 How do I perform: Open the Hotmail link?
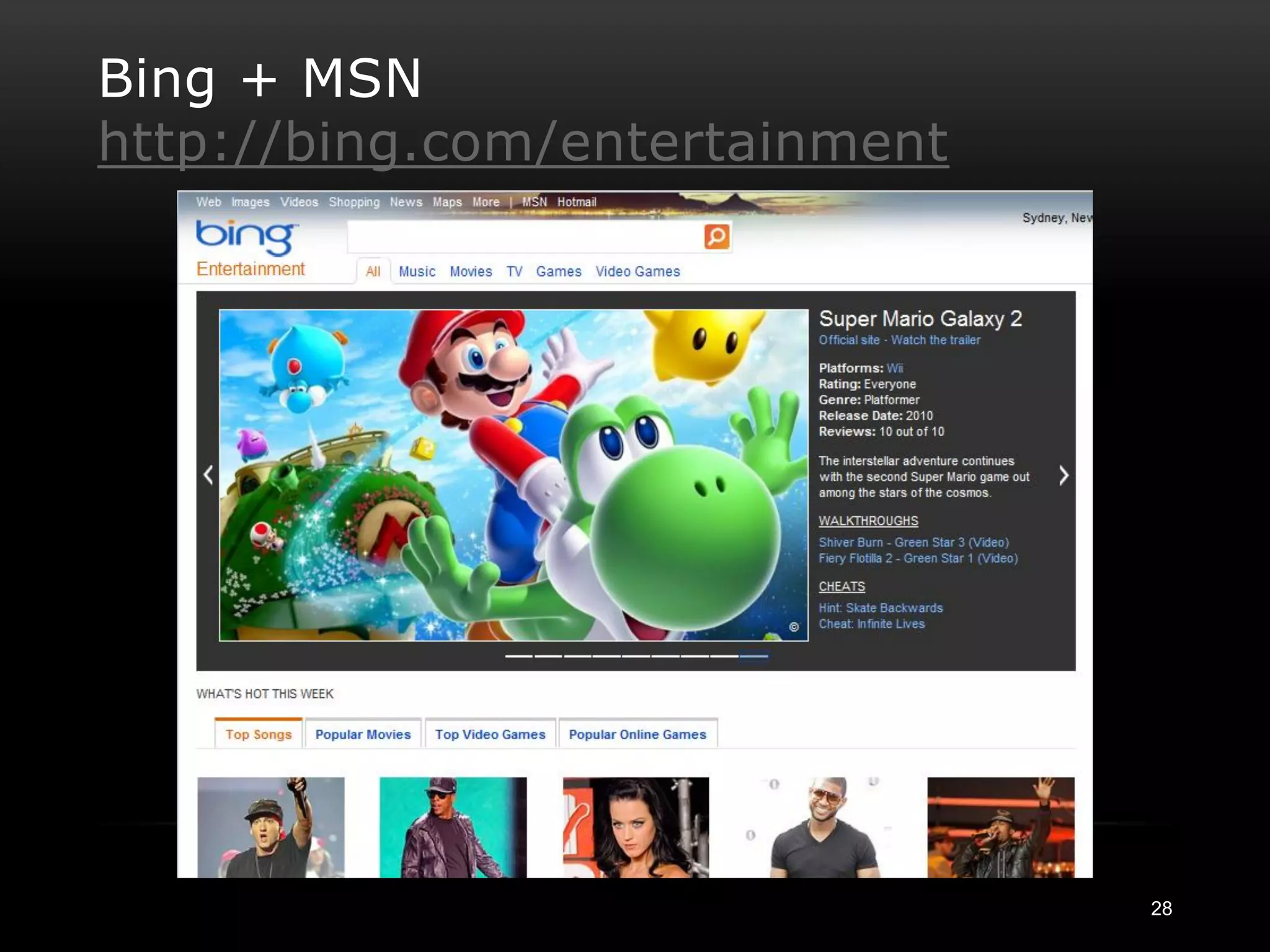pyautogui.click(x=577, y=202)
